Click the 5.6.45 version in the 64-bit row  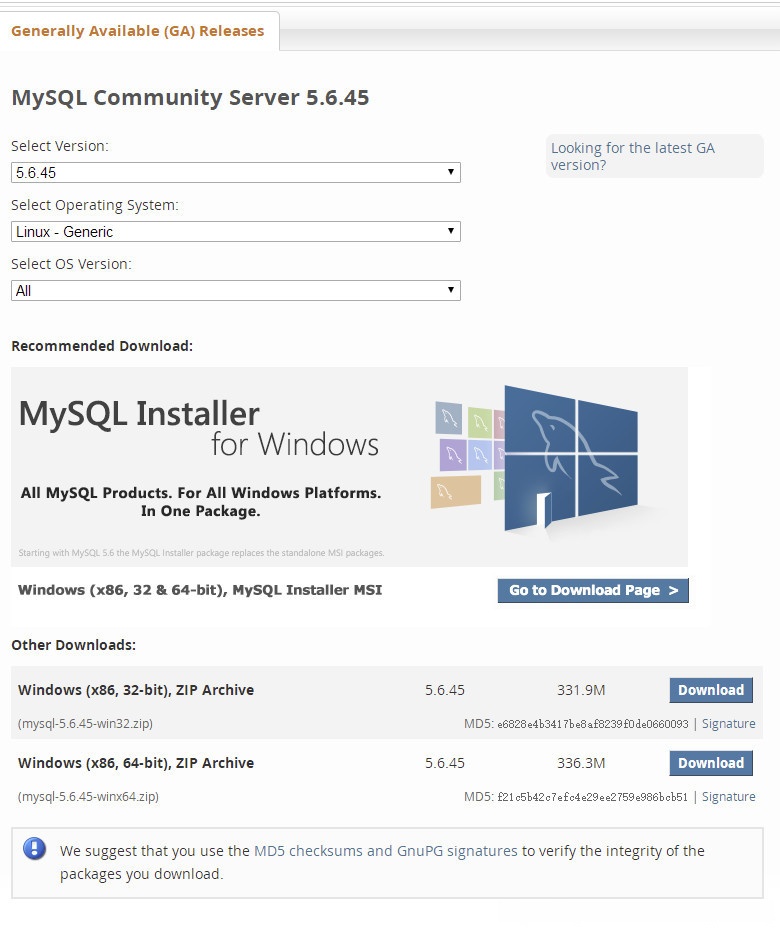point(445,763)
